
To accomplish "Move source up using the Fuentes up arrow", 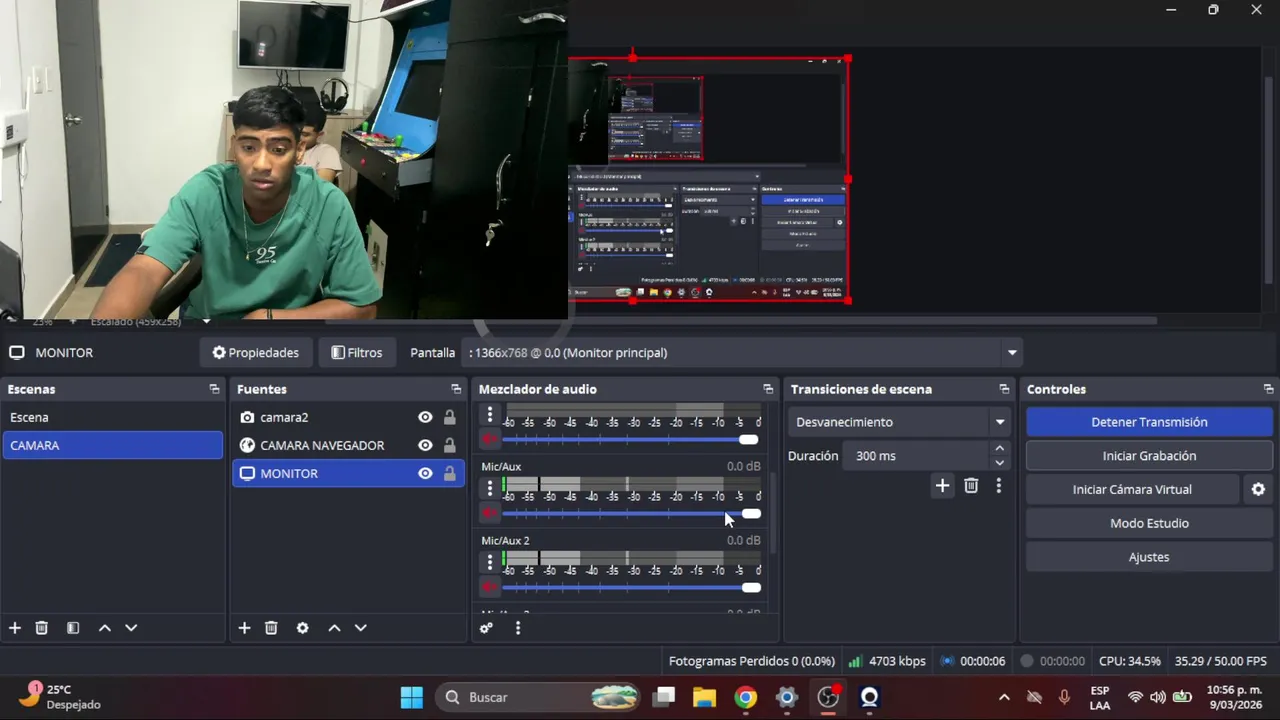I will pyautogui.click(x=334, y=628).
